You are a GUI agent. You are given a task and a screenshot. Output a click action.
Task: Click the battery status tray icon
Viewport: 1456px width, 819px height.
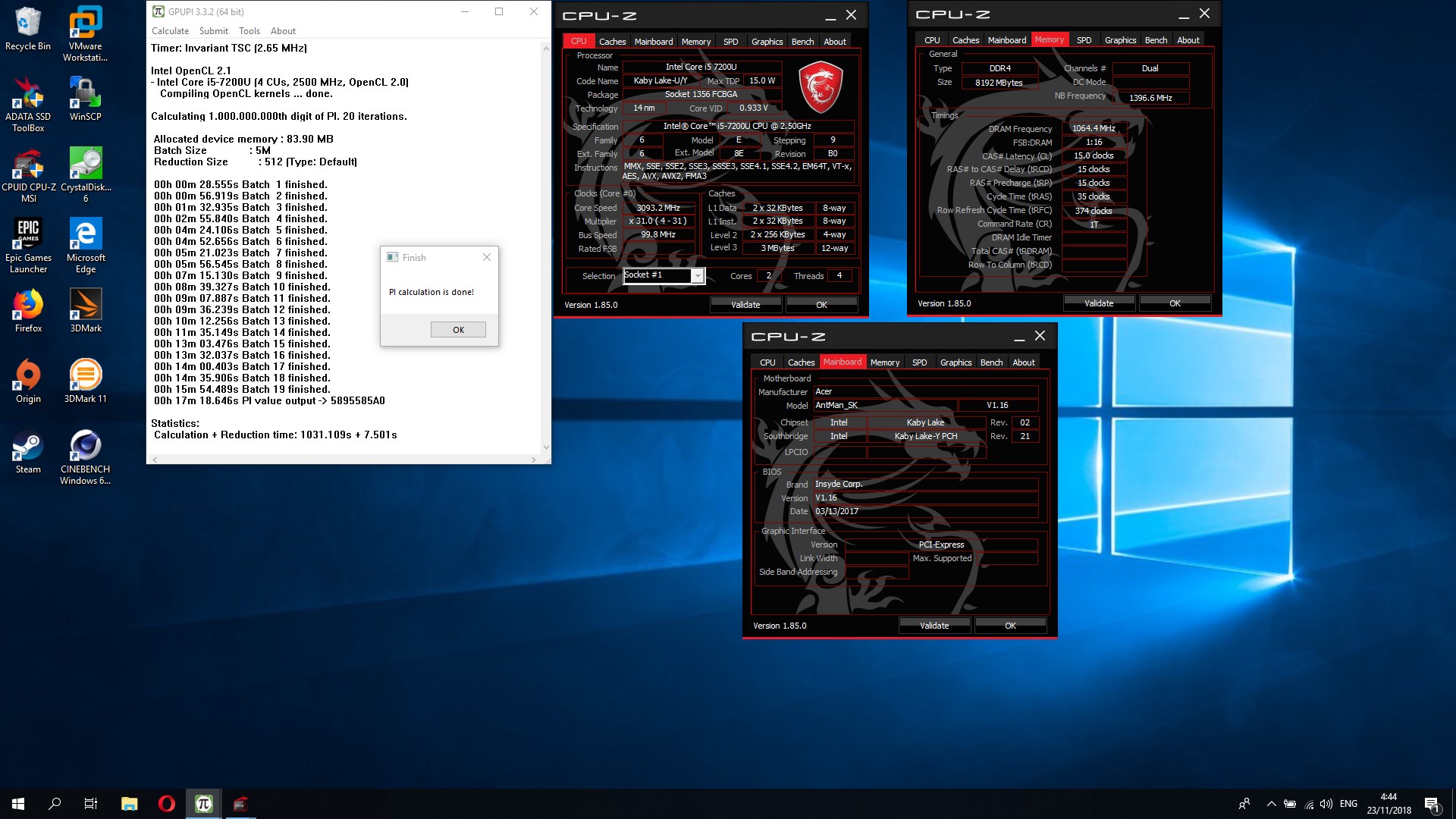click(x=1290, y=804)
